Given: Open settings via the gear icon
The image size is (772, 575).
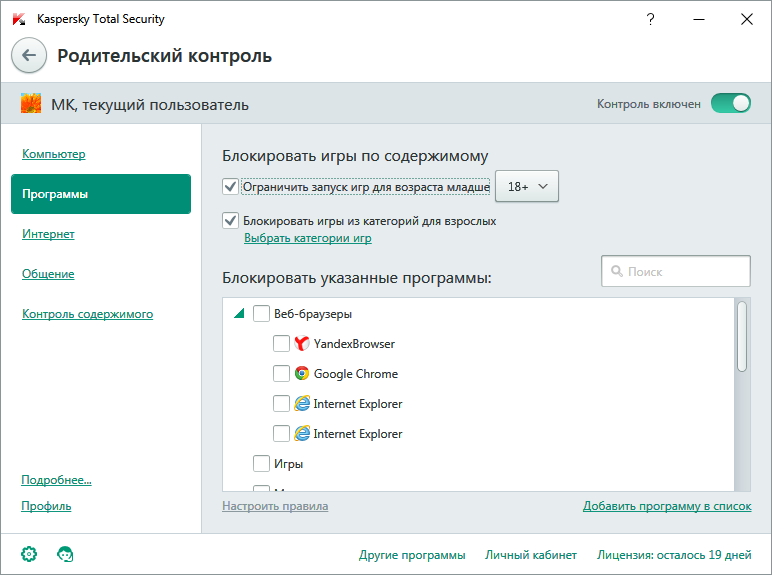Looking at the screenshot, I should pyautogui.click(x=29, y=554).
